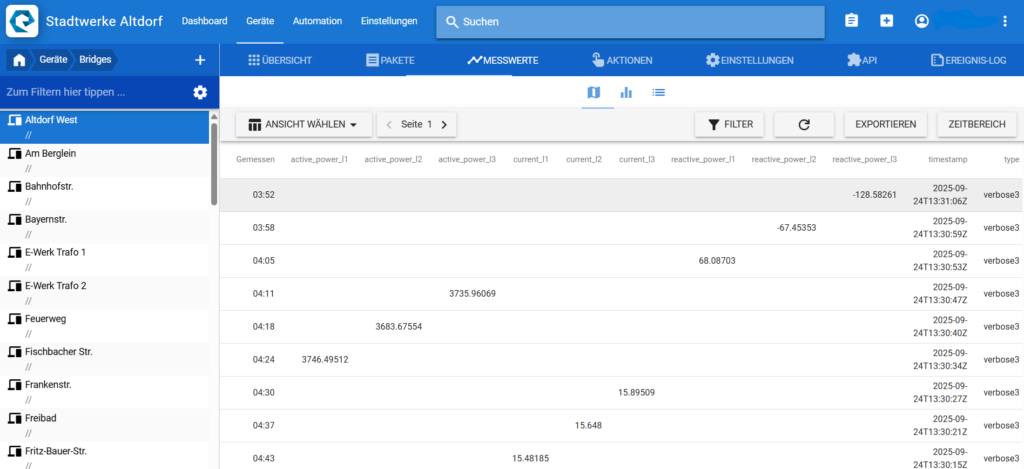Open the user account icon
Viewport: 1024px width, 469px height.
coord(921,21)
